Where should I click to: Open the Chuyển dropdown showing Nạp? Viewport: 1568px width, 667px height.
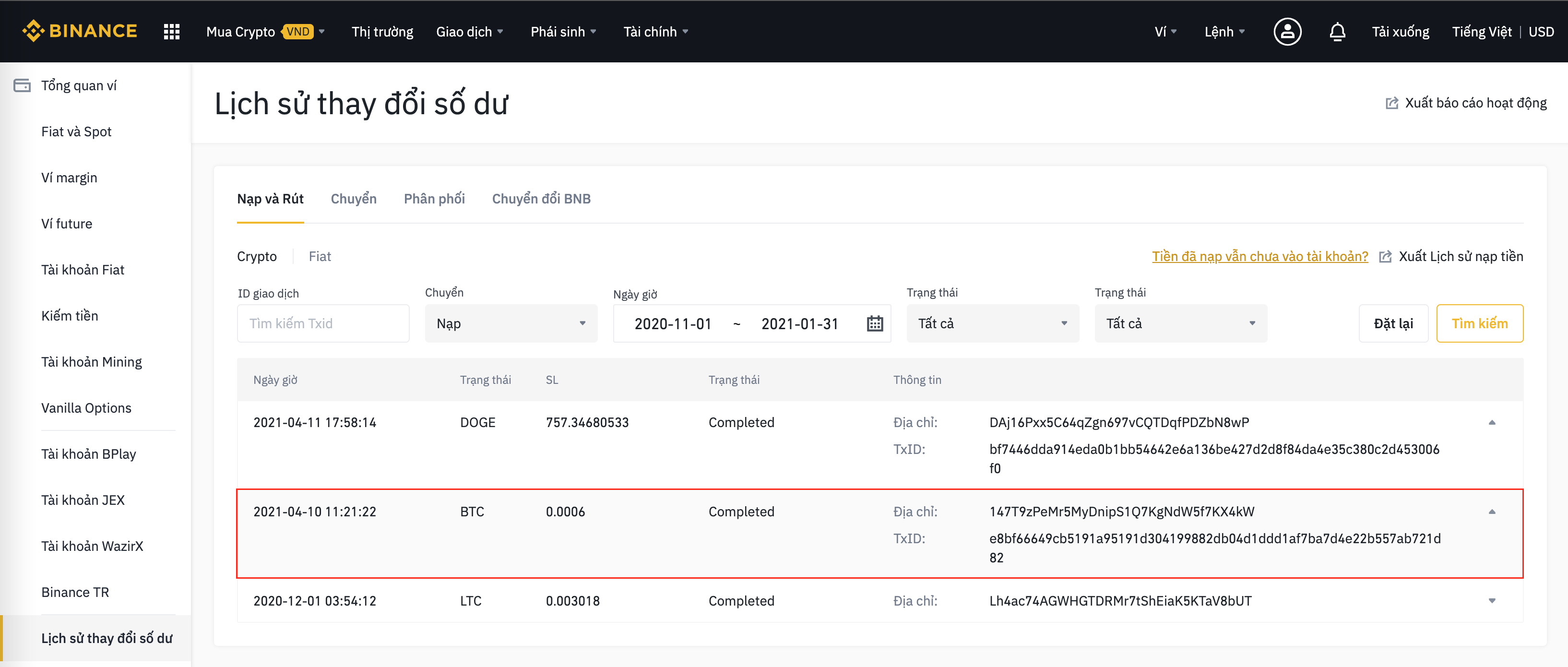coord(511,323)
